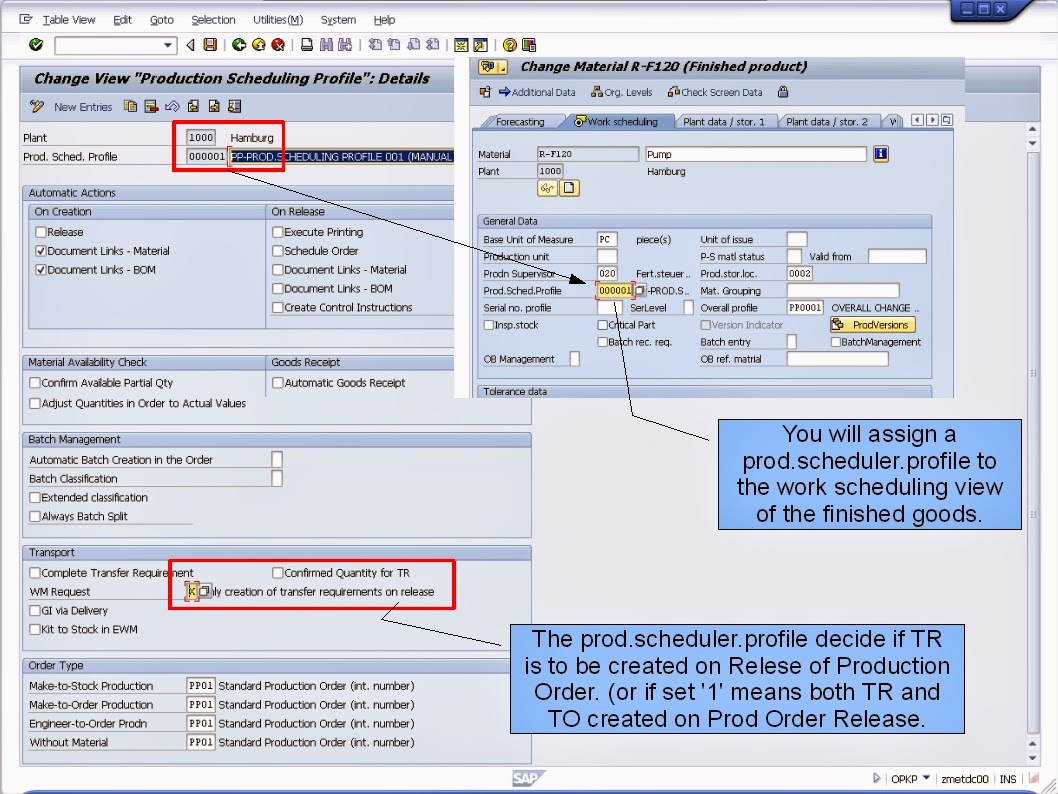Click the red Cancel icon
The image size is (1058, 794).
click(x=278, y=45)
